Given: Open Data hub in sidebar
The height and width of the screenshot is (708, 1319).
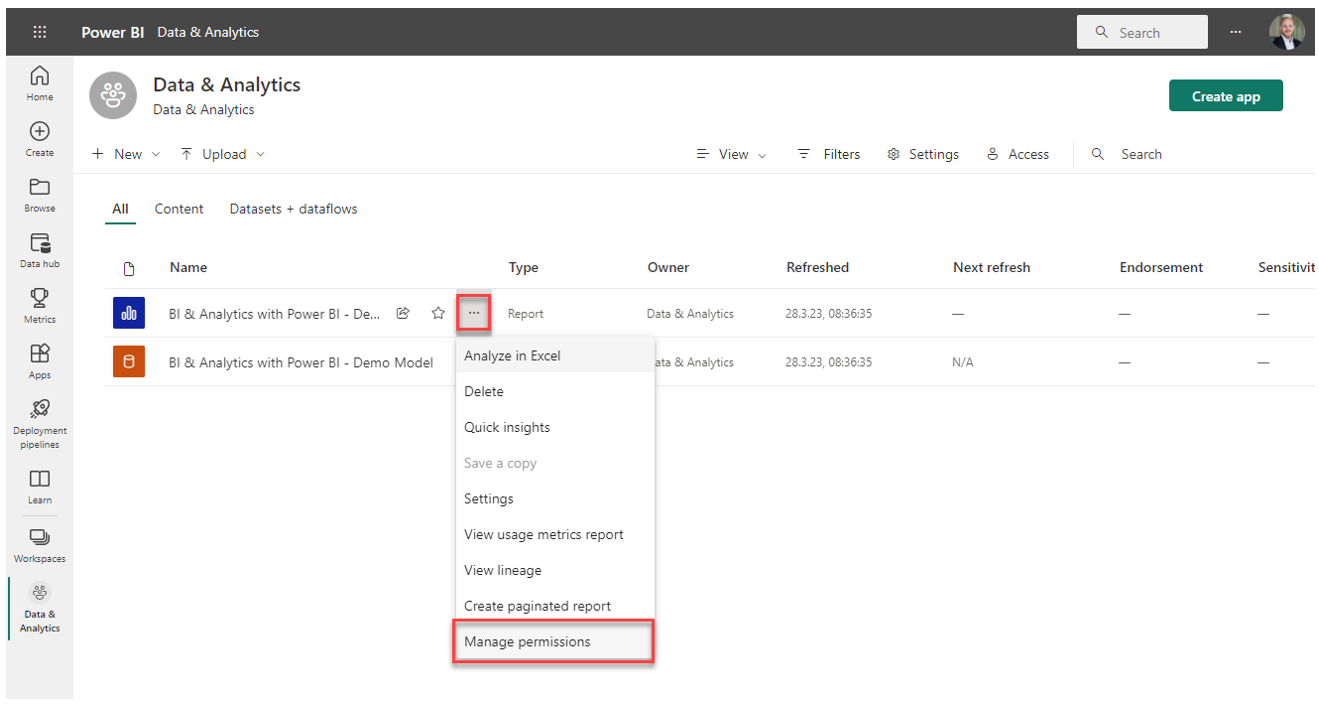Looking at the screenshot, I should click(x=40, y=251).
